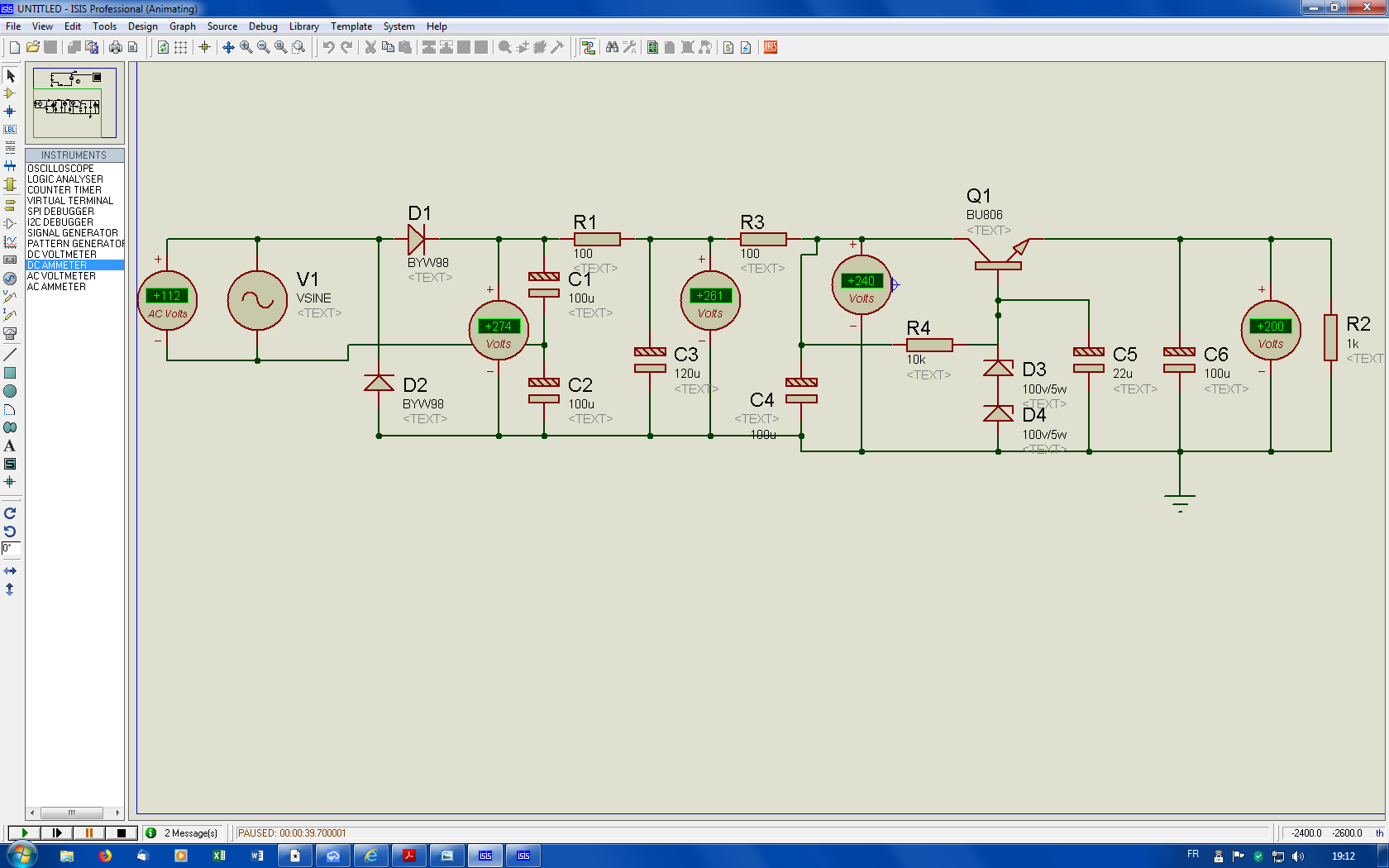Rotate anticlockwise using the side toolbar
1389x868 pixels.
click(10, 532)
